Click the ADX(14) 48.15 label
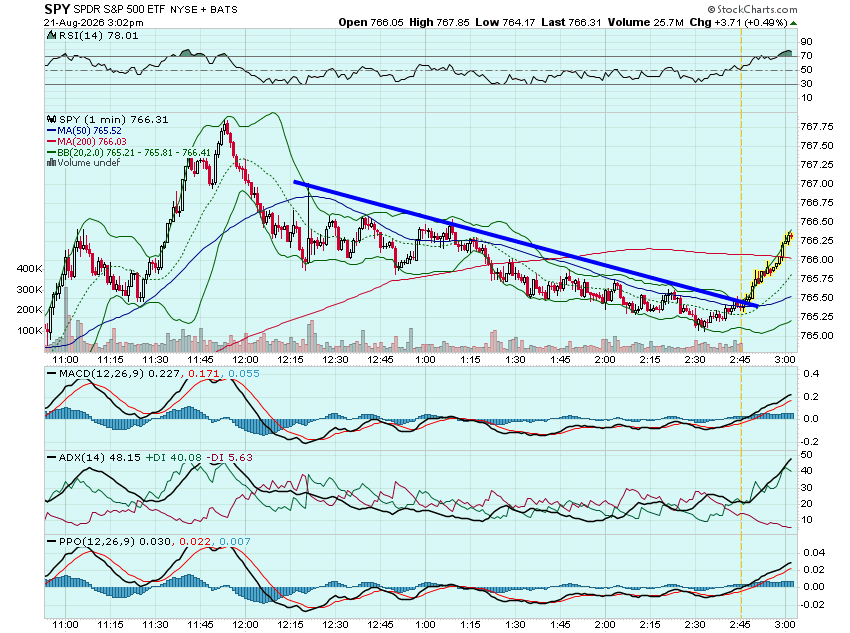850x633 pixels. [100, 457]
